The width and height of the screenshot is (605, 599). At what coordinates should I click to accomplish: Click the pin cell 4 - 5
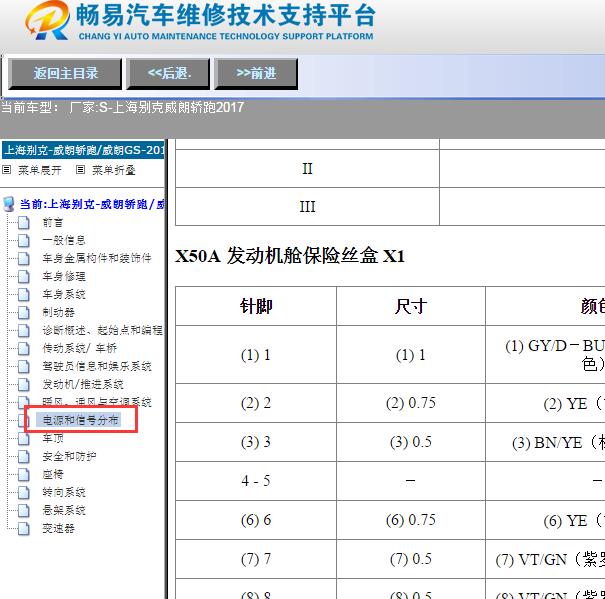[256, 481]
